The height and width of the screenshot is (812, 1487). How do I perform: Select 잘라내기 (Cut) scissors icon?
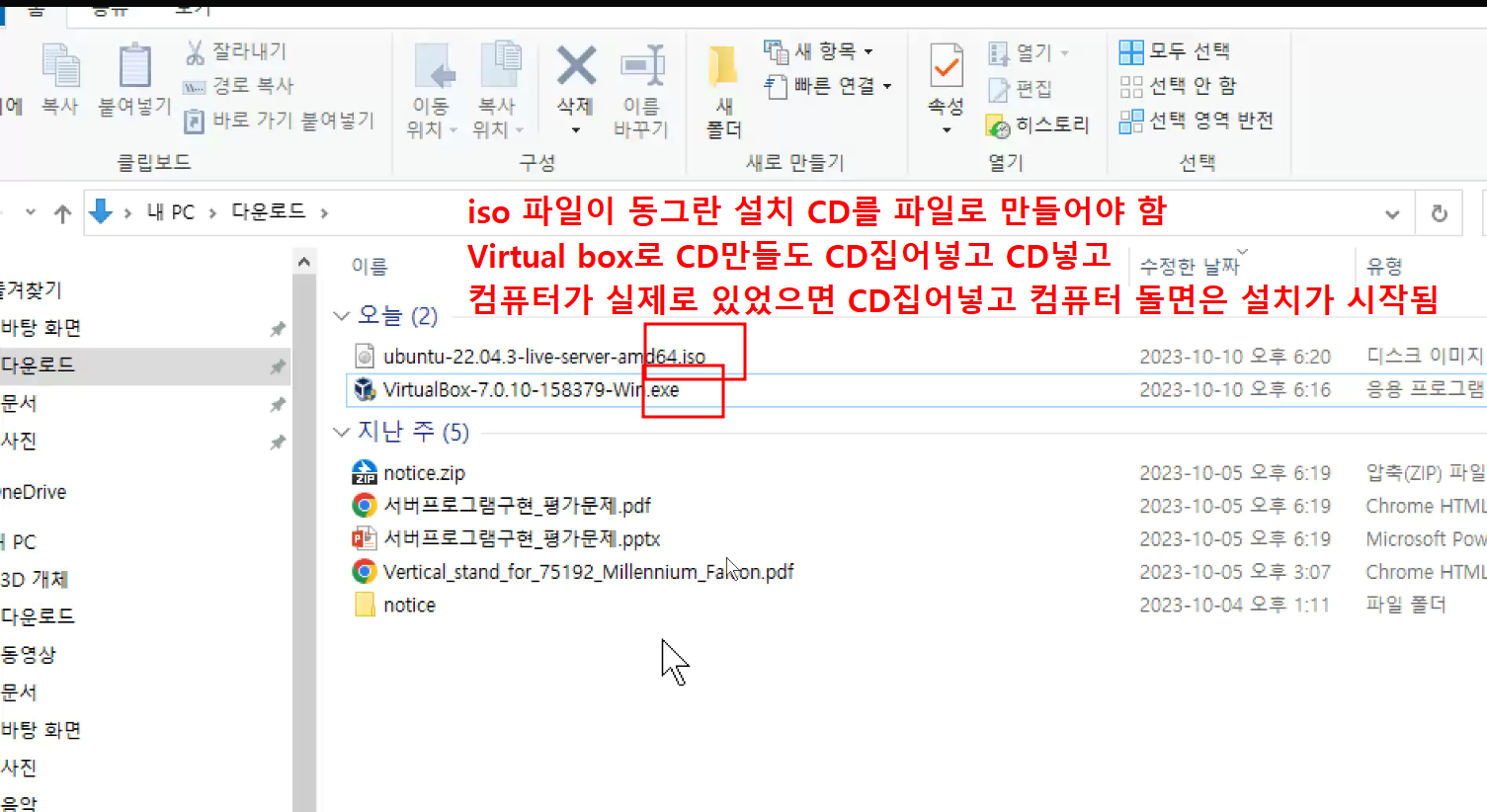click(x=195, y=51)
